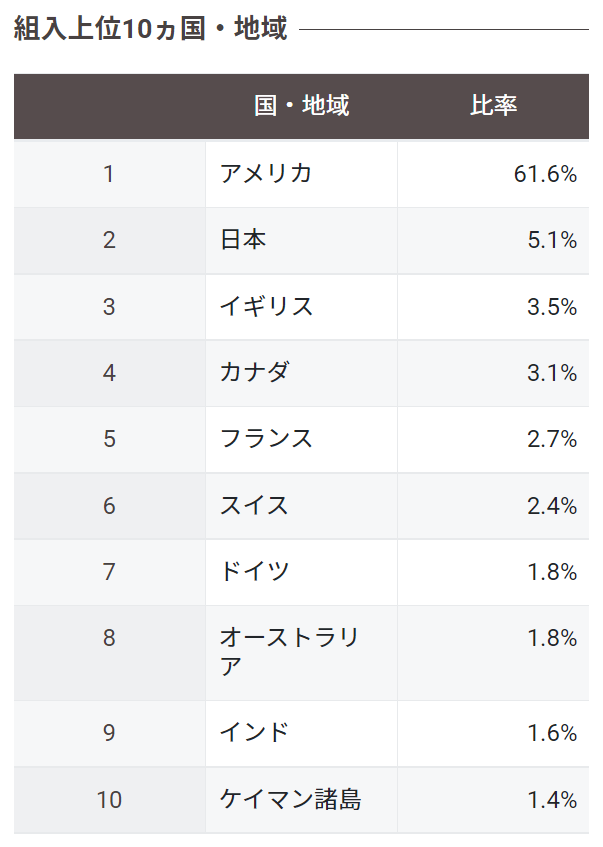The height and width of the screenshot is (847, 603).
Task: Click the スイス country cell
Action: click(302, 506)
